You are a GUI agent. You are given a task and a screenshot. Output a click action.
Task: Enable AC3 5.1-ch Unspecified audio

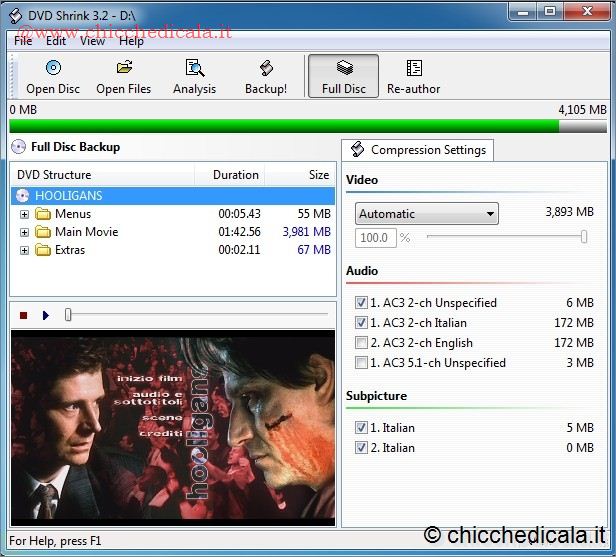tap(361, 363)
